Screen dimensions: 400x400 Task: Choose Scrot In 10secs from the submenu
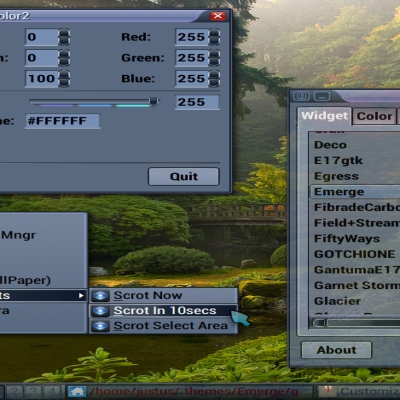pyautogui.click(x=163, y=311)
